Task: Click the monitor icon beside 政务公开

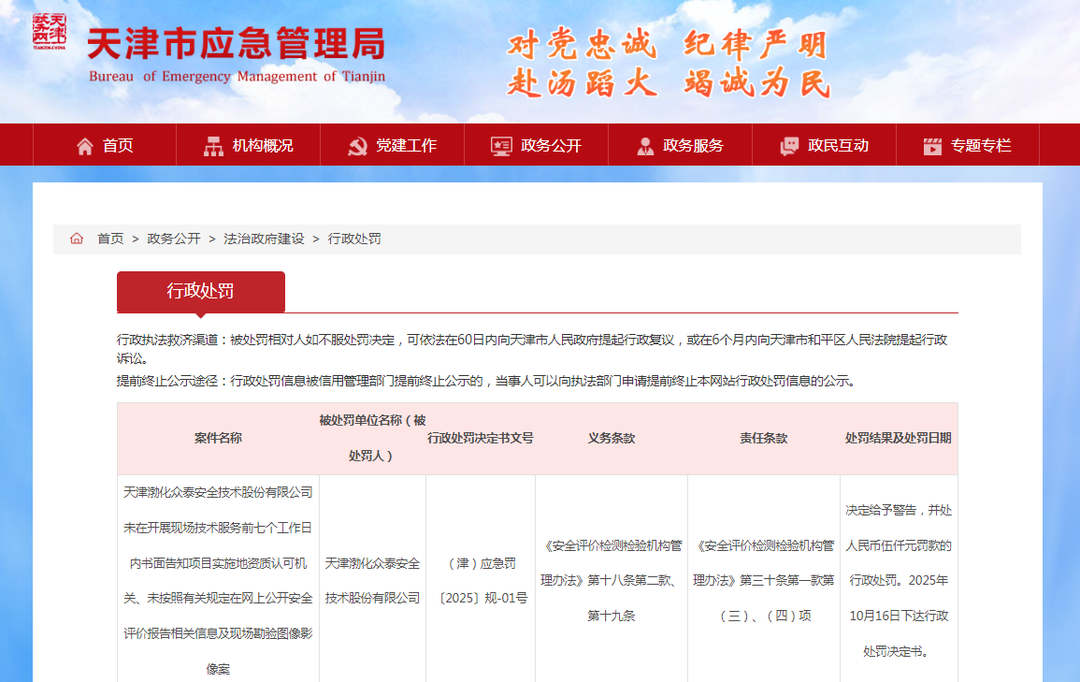Action: [x=501, y=146]
